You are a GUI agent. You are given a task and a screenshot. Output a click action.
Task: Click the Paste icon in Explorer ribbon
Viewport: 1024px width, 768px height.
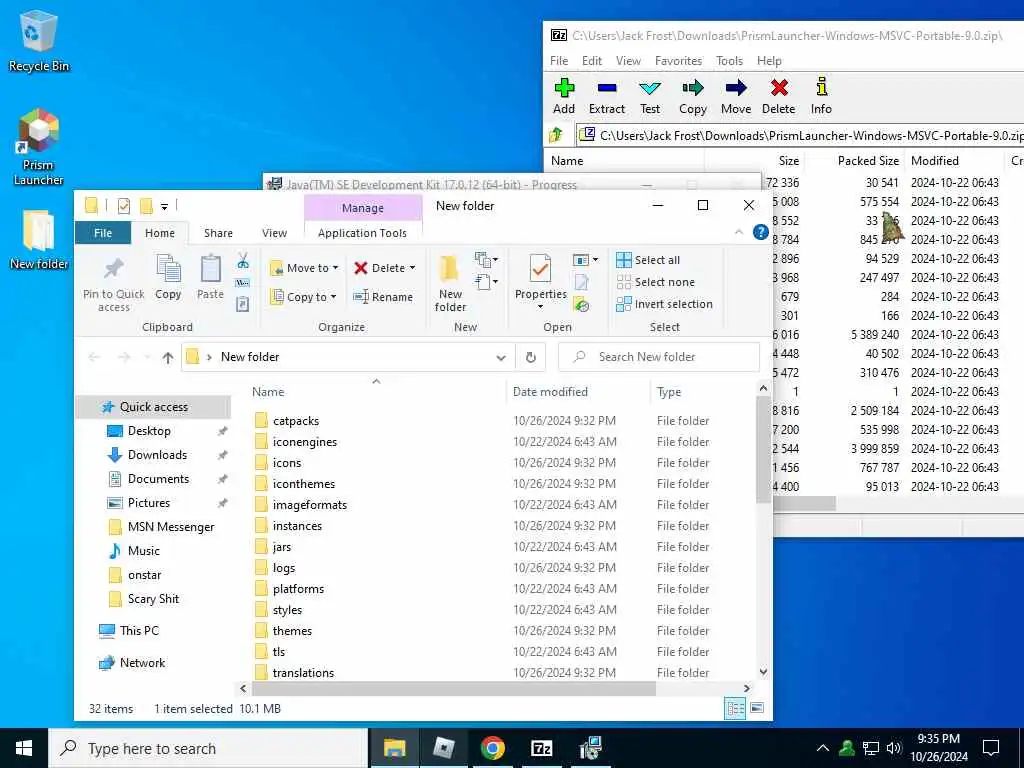coord(210,277)
